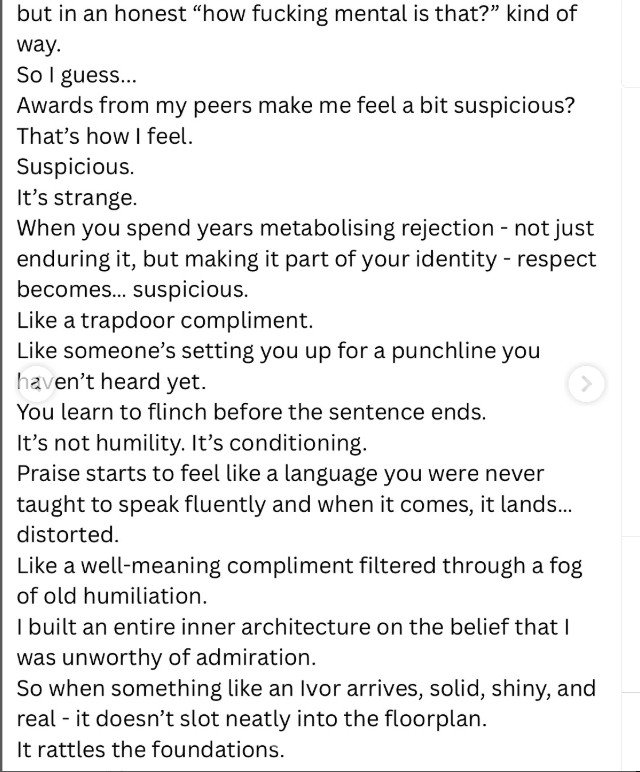640x772 pixels.
Task: Click the line "So I guess..."
Action: click(x=76, y=75)
